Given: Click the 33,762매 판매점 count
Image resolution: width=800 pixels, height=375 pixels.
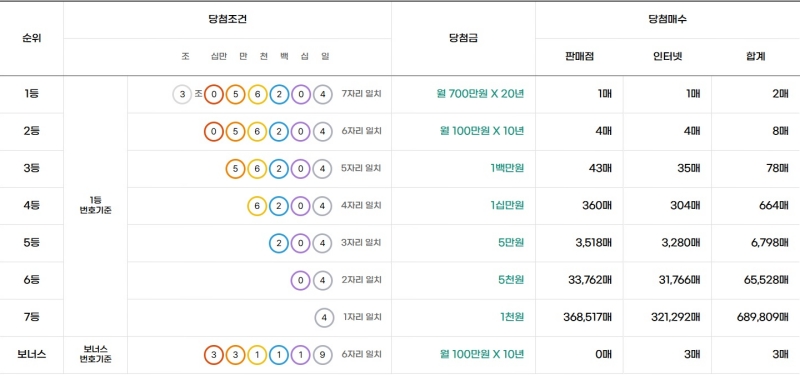Looking at the screenshot, I should (590, 280).
